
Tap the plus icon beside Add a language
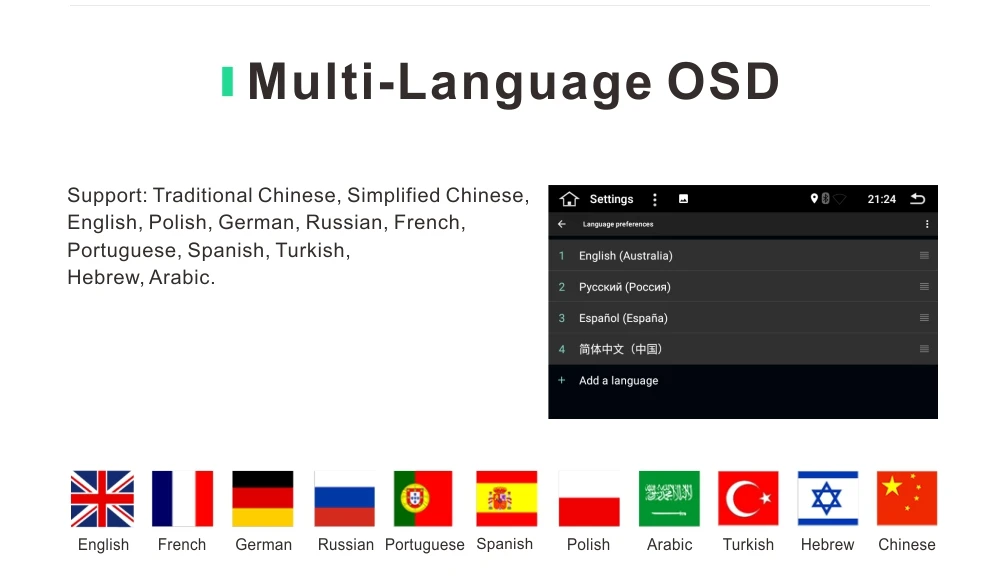(561, 380)
